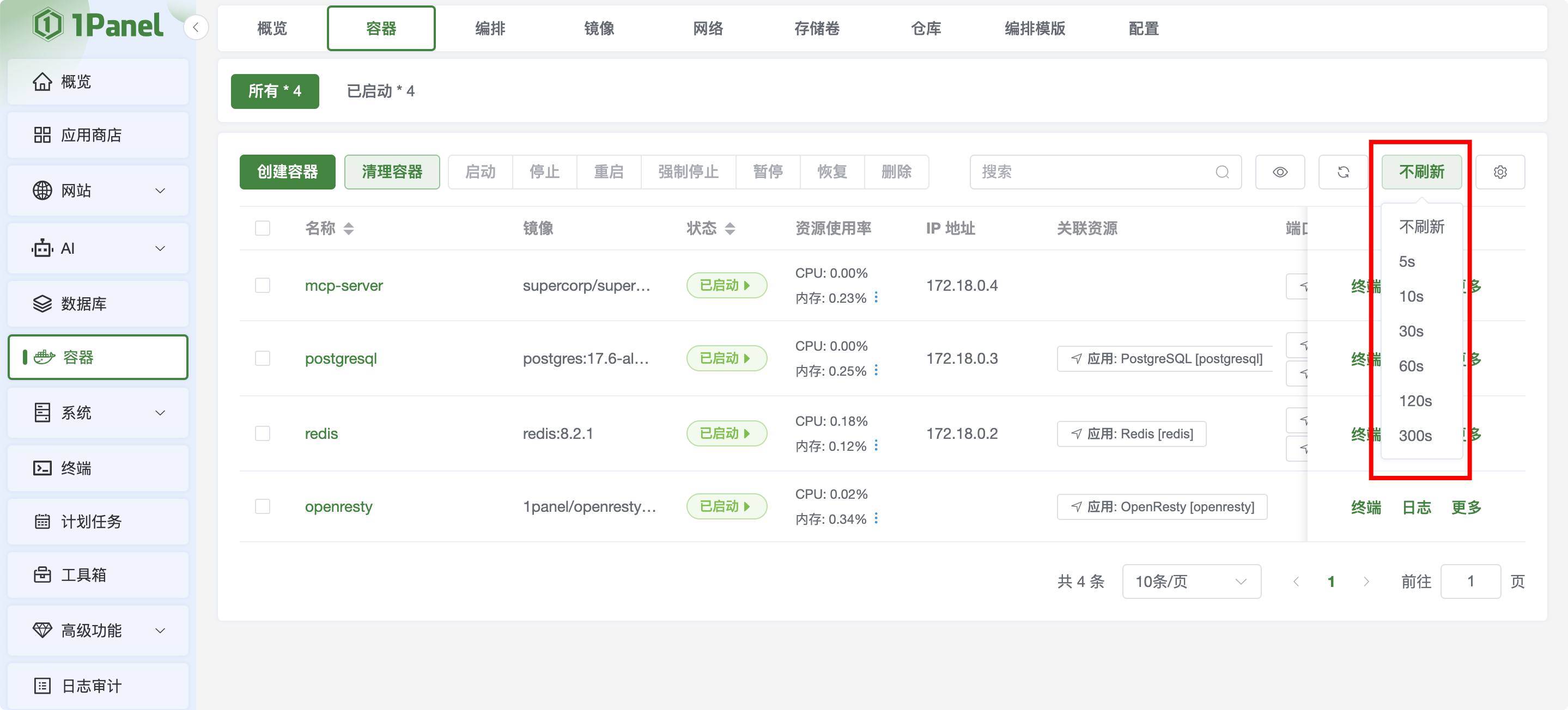Open memory details dots for postgresql

tap(876, 370)
